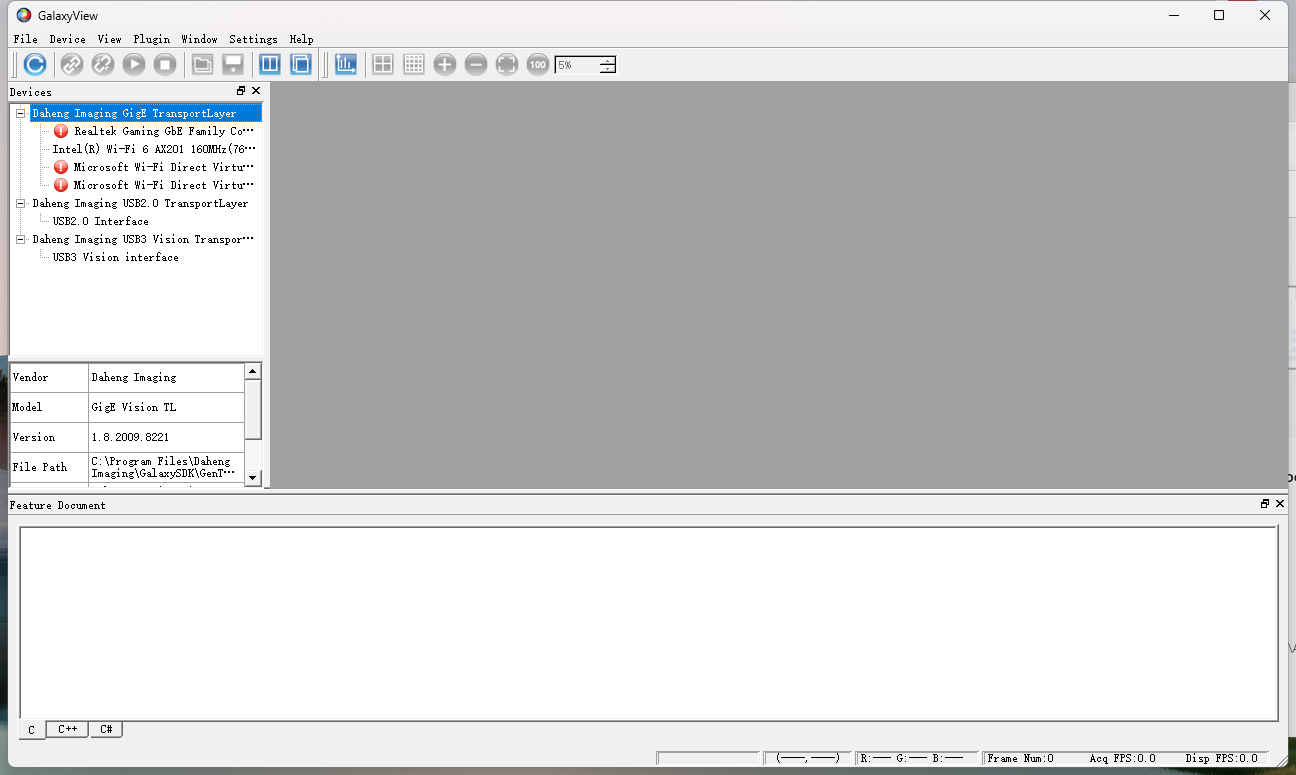Select the USB3 Vision interface item
The height and width of the screenshot is (775, 1296).
[116, 257]
